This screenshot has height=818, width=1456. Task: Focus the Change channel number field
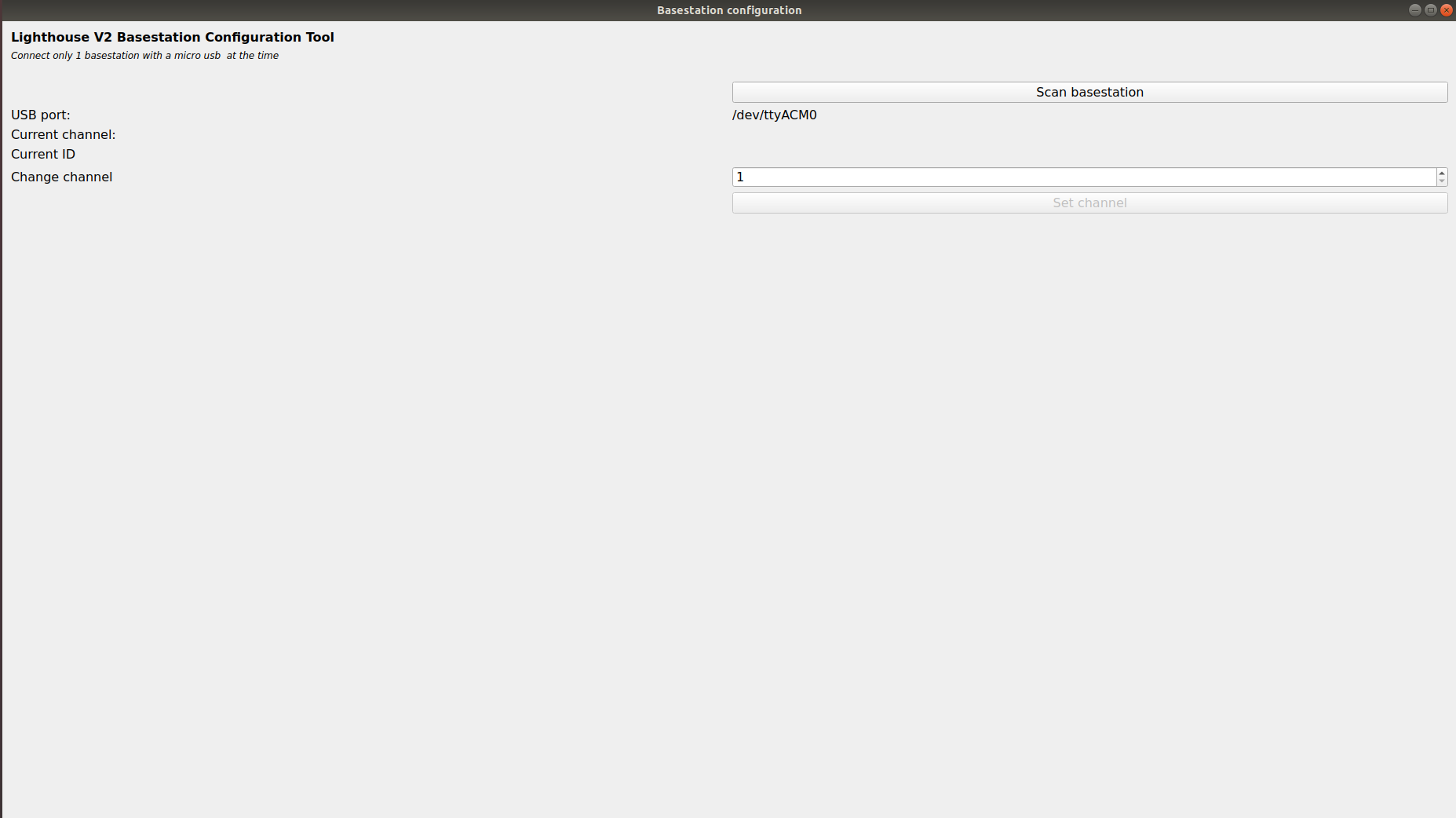click(1083, 177)
